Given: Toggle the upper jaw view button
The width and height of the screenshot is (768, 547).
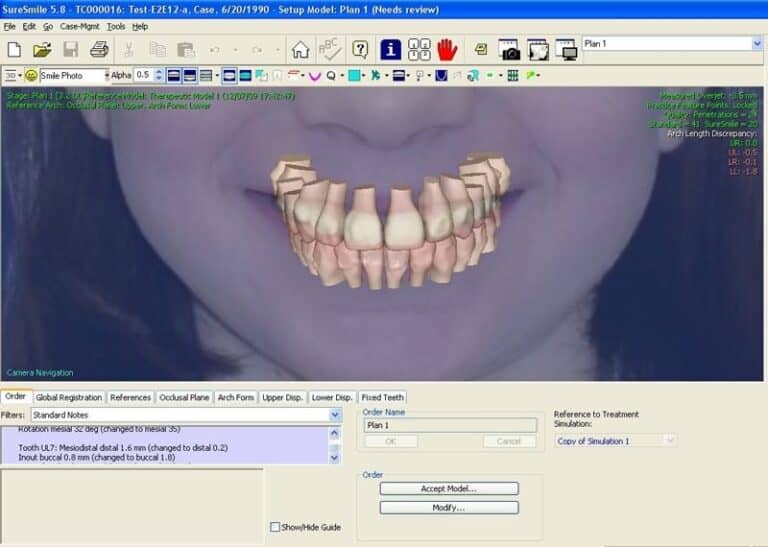Looking at the screenshot, I should click(174, 75).
